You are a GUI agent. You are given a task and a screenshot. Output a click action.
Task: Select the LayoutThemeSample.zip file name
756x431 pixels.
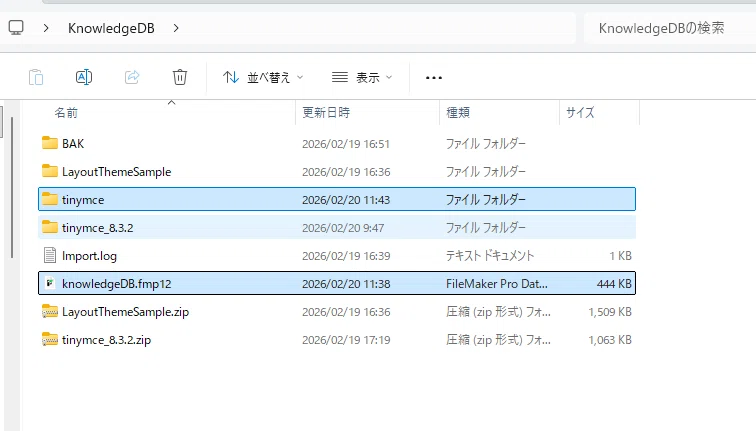[125, 312]
